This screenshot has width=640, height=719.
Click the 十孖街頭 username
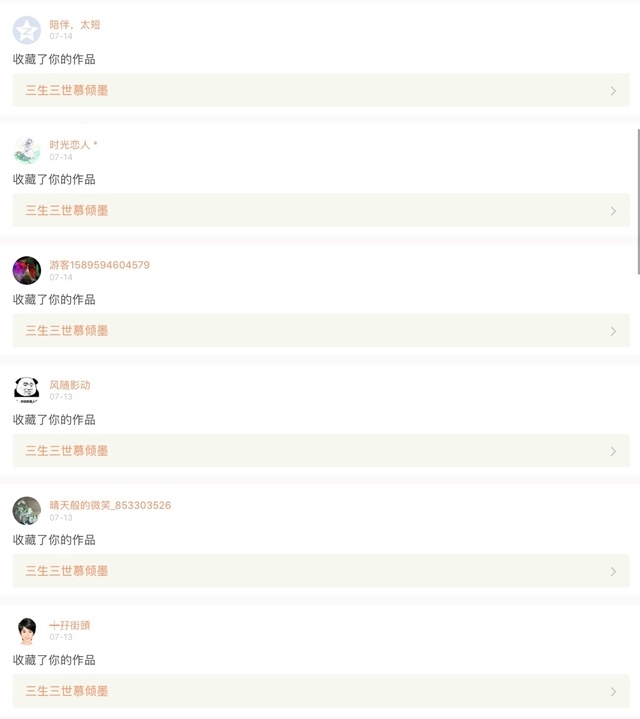pos(70,625)
